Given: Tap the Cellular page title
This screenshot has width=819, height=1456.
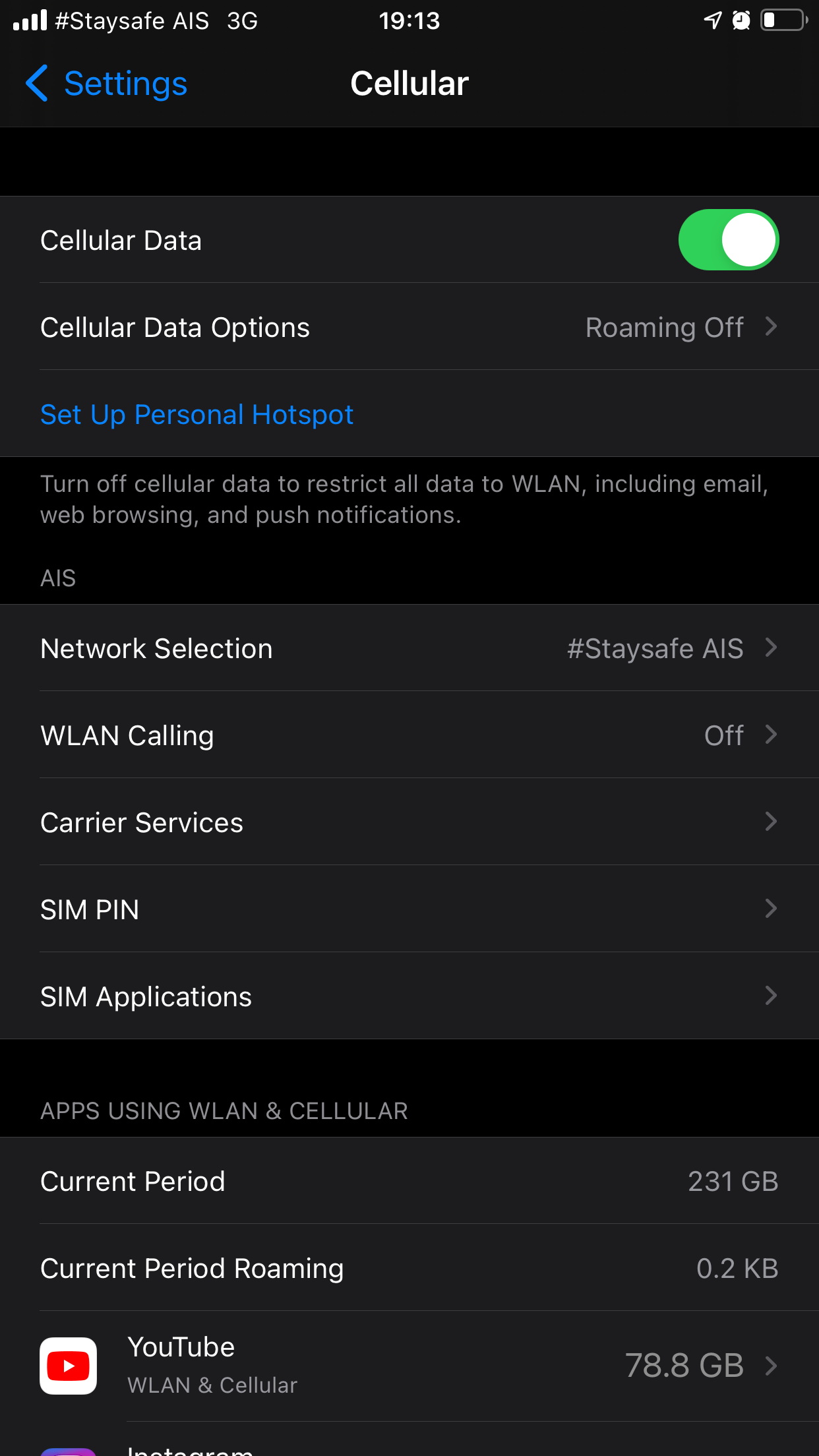Looking at the screenshot, I should [x=409, y=84].
